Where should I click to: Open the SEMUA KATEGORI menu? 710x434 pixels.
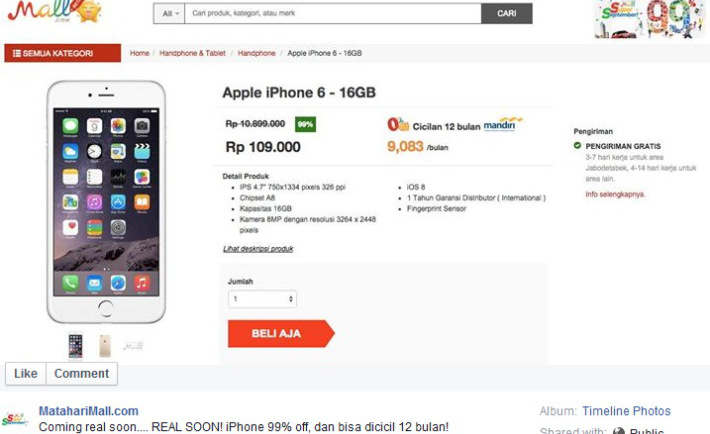click(62, 53)
